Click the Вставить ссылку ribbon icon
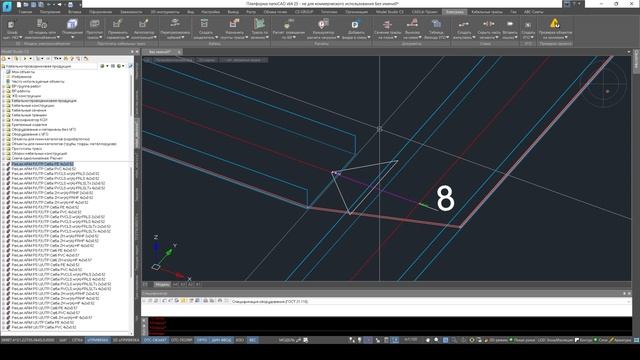This screenshot has width=640, height=360. click(x=510, y=24)
